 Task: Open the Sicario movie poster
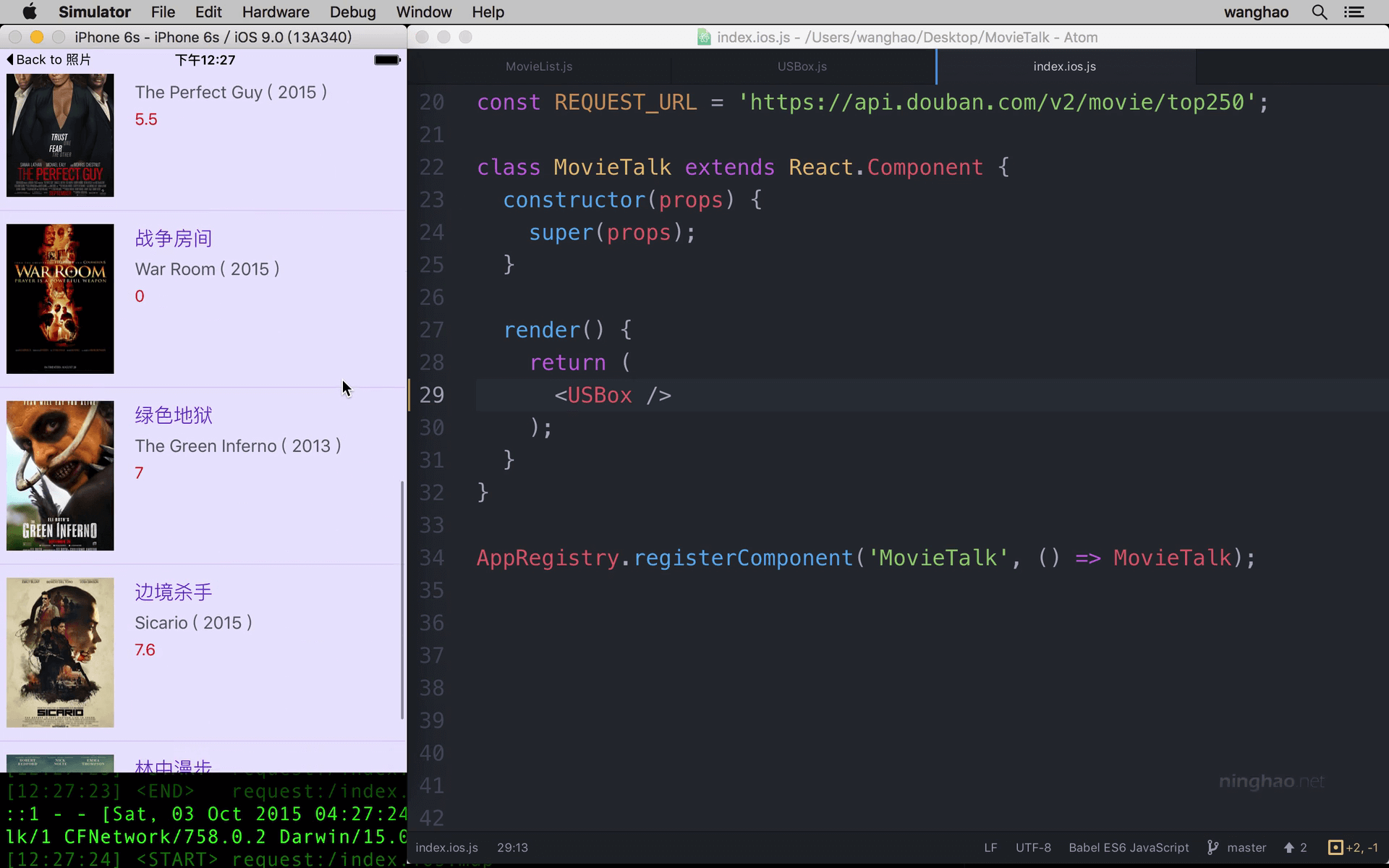click(60, 652)
